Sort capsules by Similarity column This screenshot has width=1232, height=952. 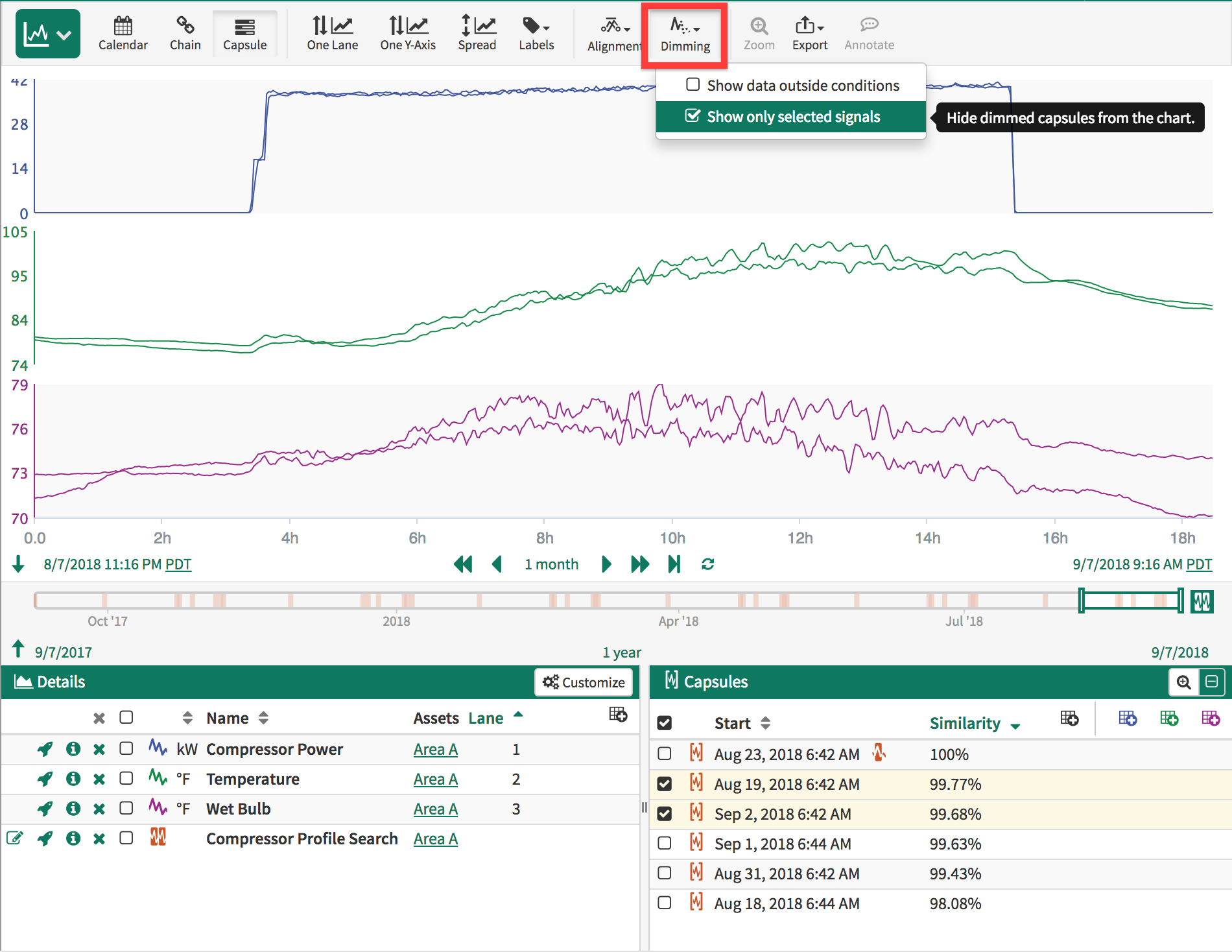(x=965, y=723)
